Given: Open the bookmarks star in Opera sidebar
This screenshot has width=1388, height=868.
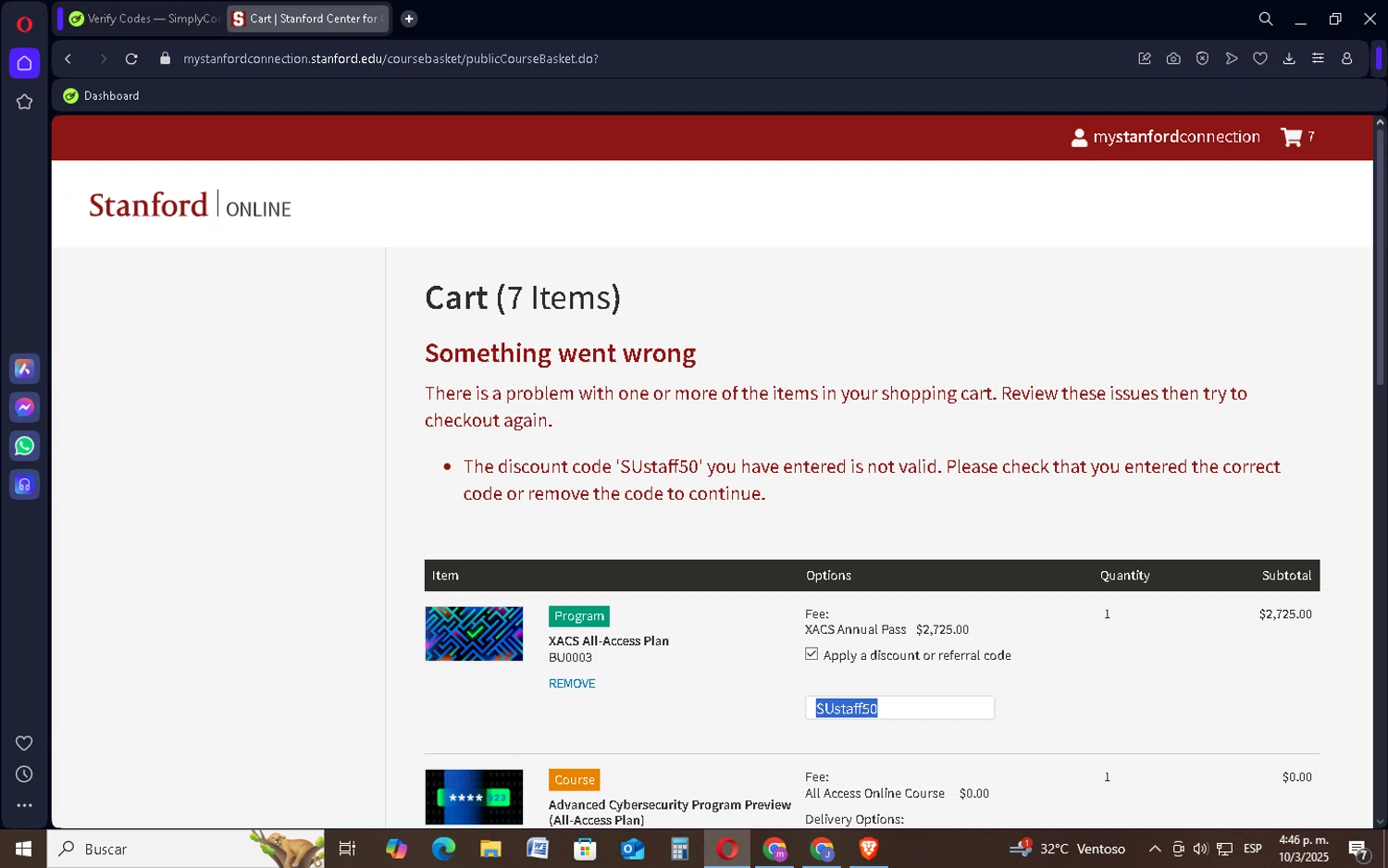Looking at the screenshot, I should click(x=25, y=102).
